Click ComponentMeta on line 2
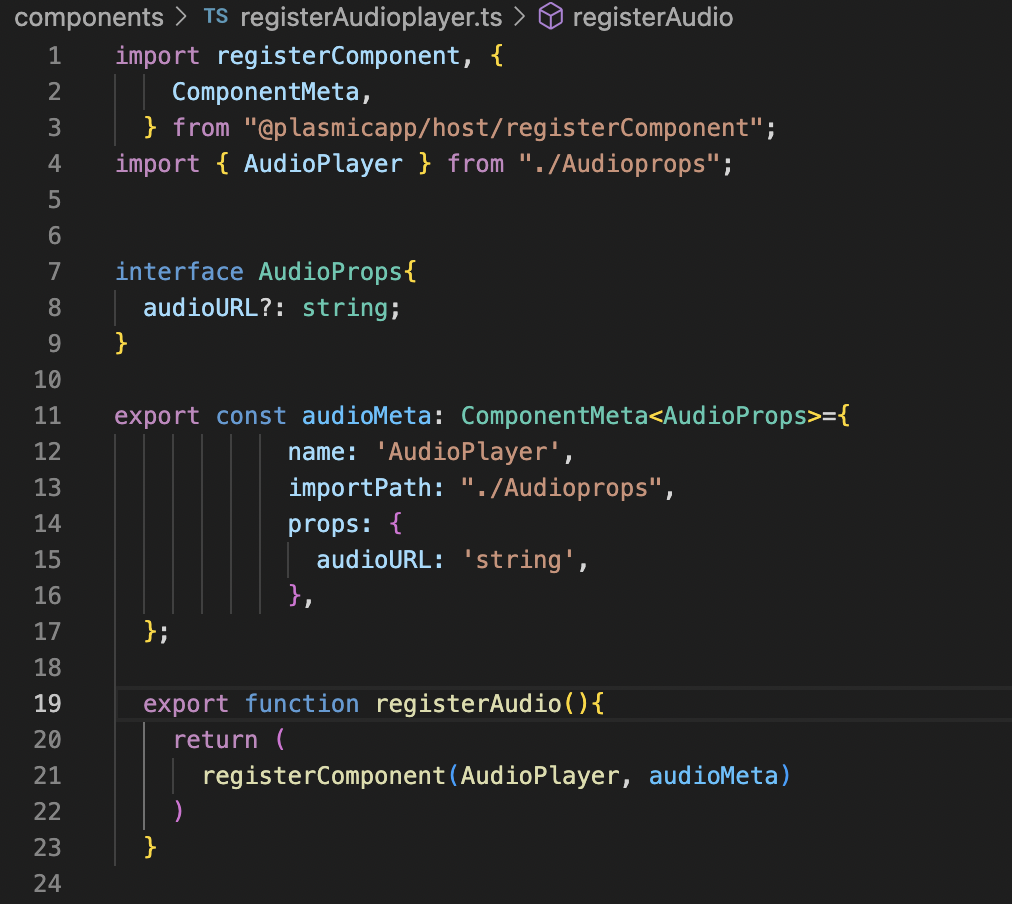Screen dimensions: 1012x904 [265, 91]
